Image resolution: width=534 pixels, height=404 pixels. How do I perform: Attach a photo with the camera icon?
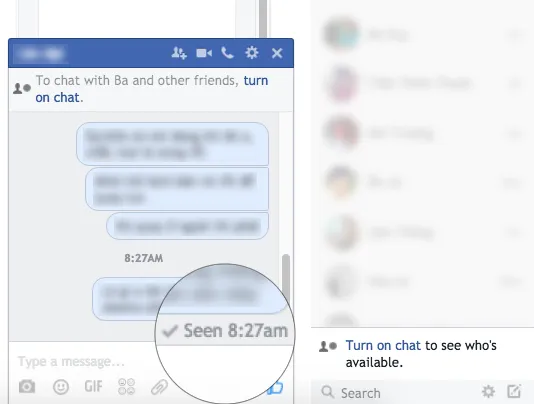click(27, 387)
